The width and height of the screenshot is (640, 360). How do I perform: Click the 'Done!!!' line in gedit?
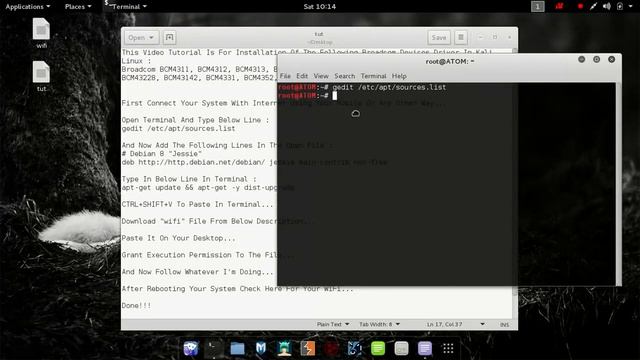pos(136,305)
